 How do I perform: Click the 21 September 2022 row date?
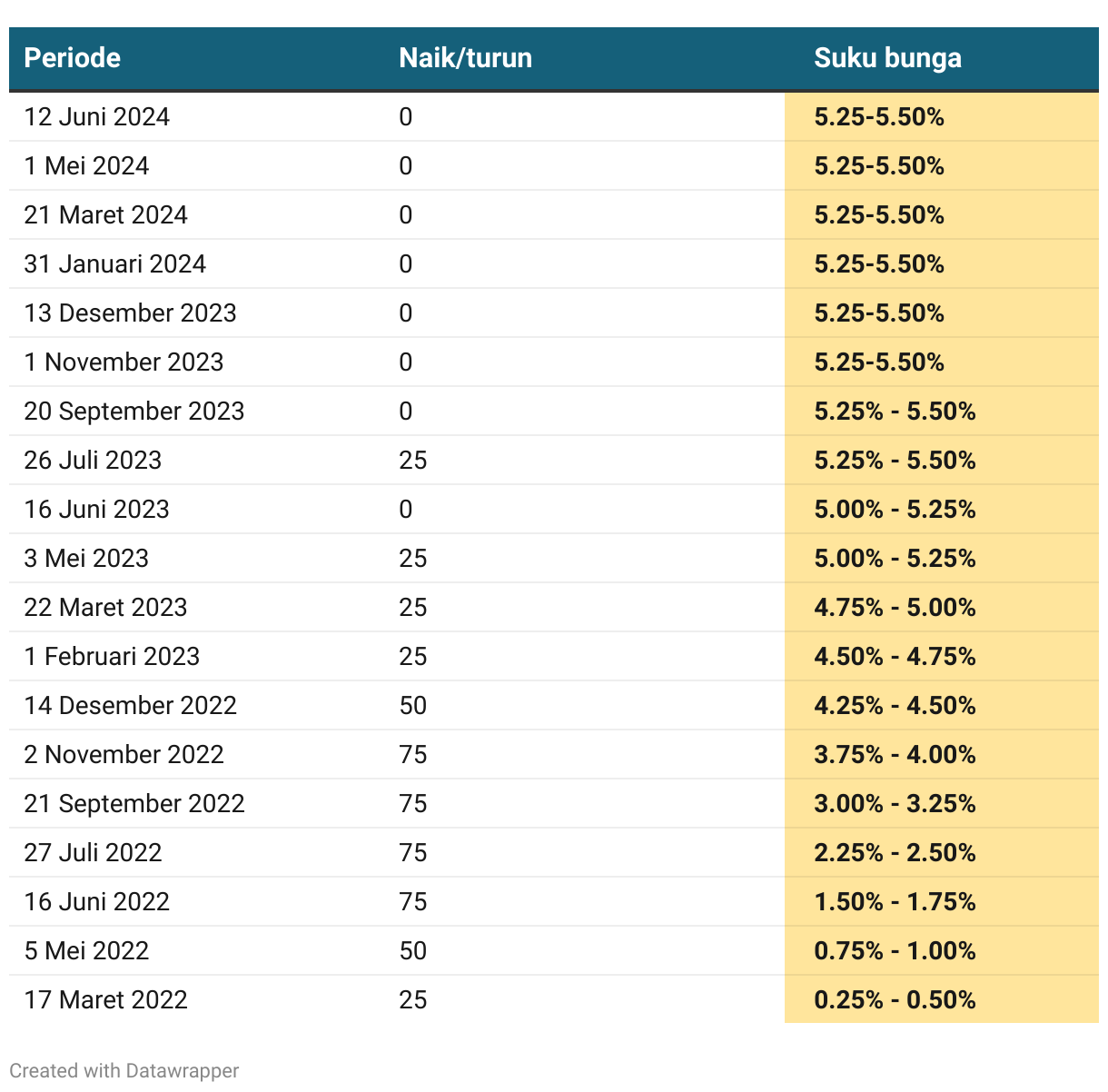pos(134,804)
